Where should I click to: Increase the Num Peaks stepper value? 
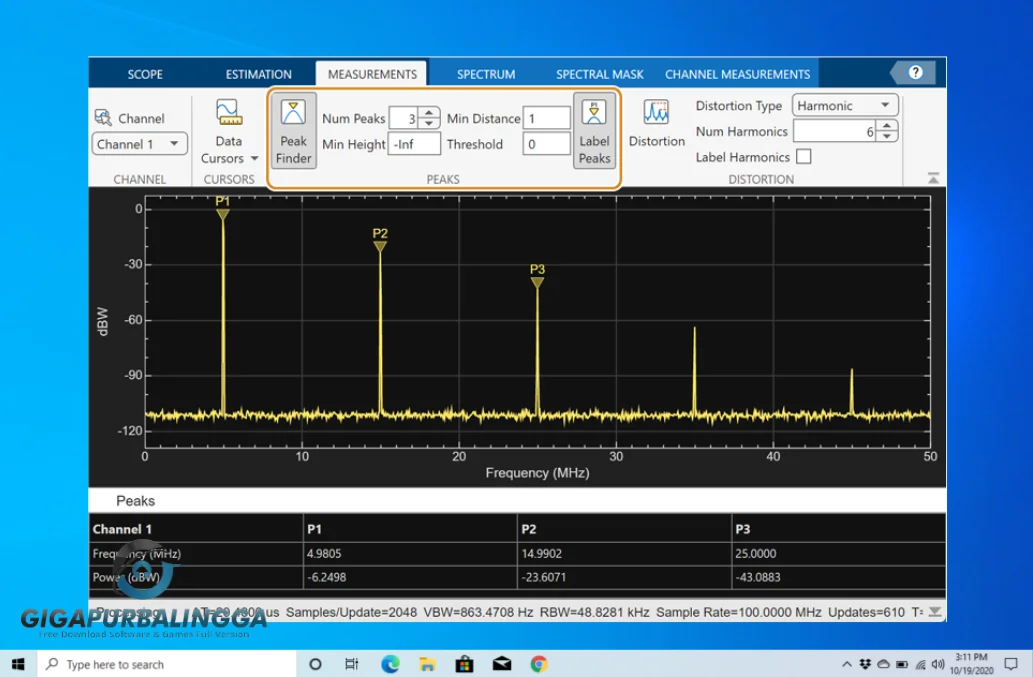[x=429, y=113]
